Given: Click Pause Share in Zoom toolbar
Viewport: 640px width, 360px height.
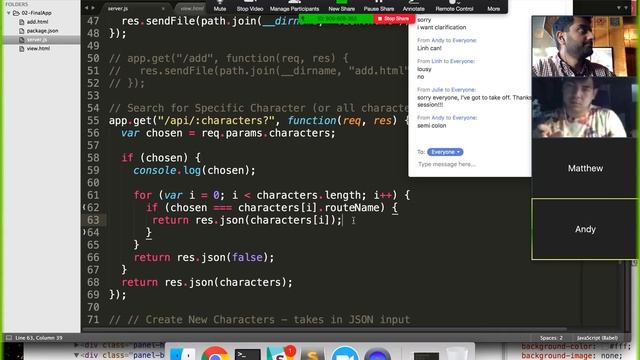Looking at the screenshot, I should (379, 6).
